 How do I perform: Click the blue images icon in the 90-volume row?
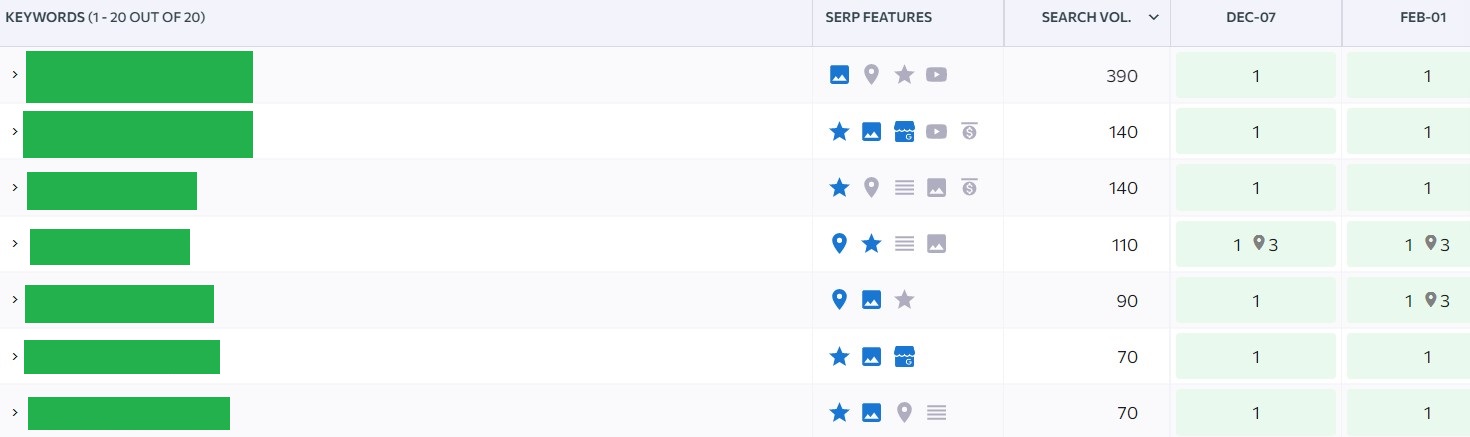tap(871, 300)
